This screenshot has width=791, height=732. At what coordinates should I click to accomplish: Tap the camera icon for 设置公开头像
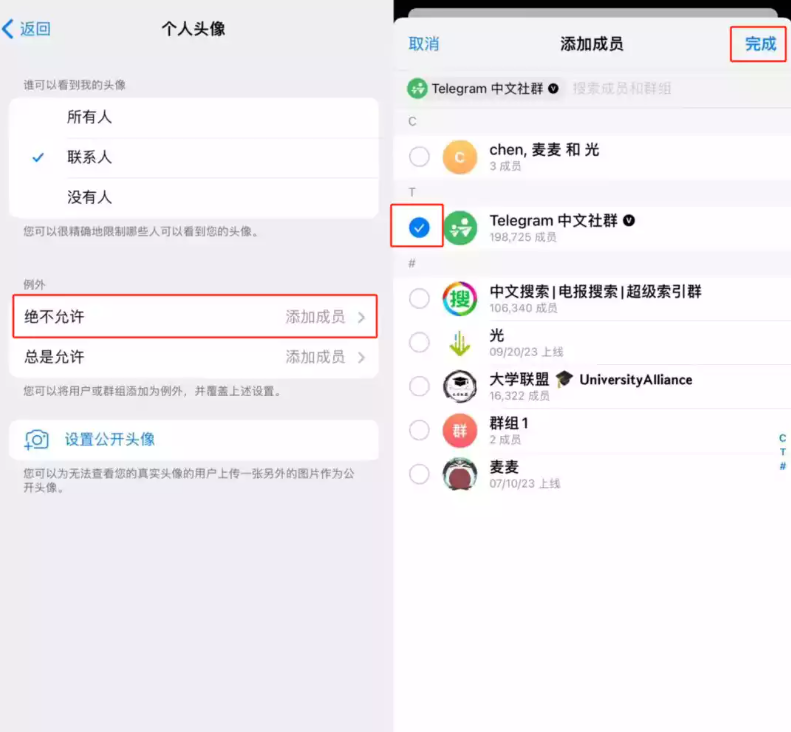tap(37, 439)
